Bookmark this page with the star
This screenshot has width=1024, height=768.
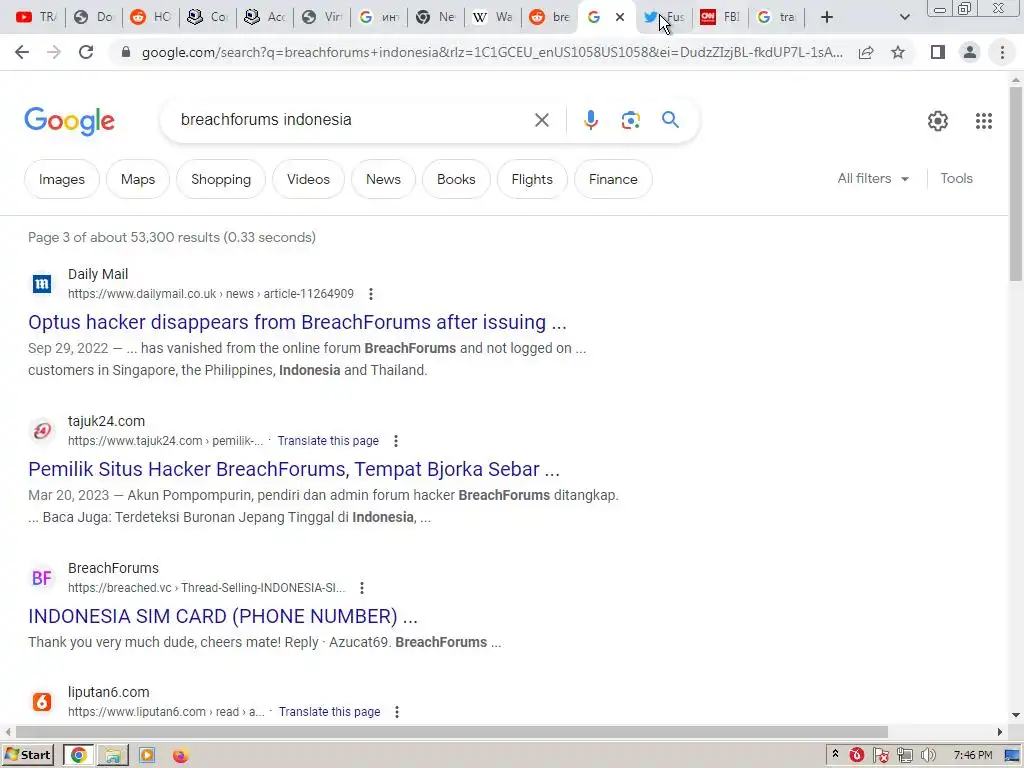pos(898,52)
